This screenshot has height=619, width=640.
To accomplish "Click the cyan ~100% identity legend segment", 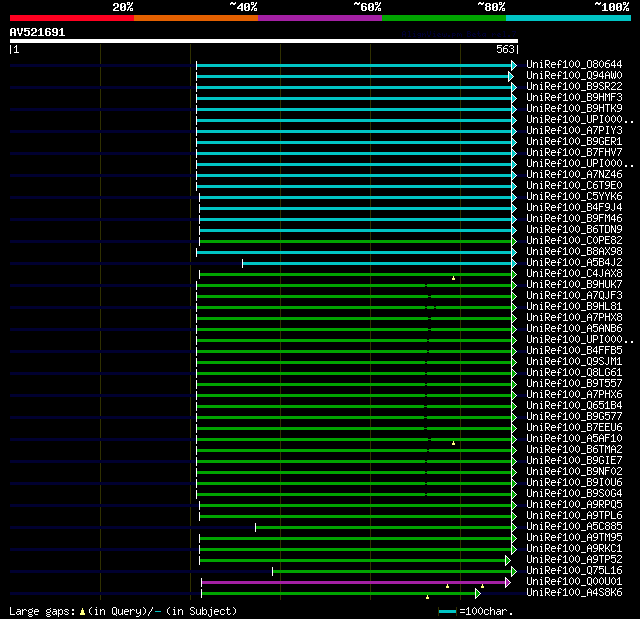I will pos(569,18).
